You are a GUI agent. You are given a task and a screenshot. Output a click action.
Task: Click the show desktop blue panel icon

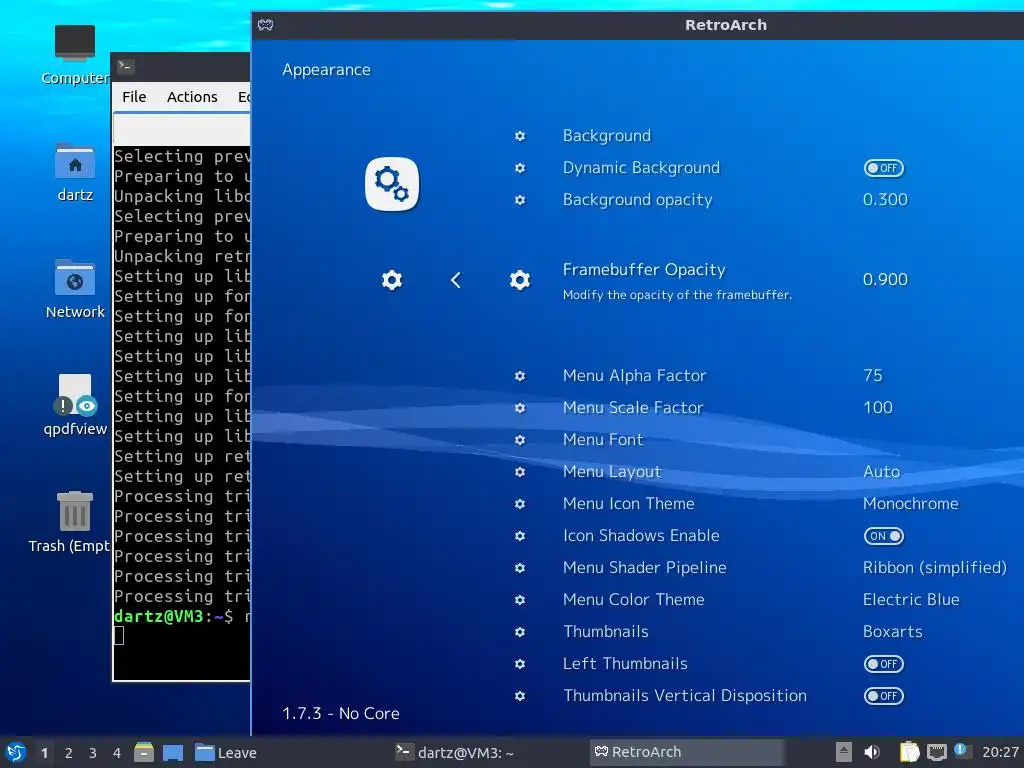tap(173, 752)
